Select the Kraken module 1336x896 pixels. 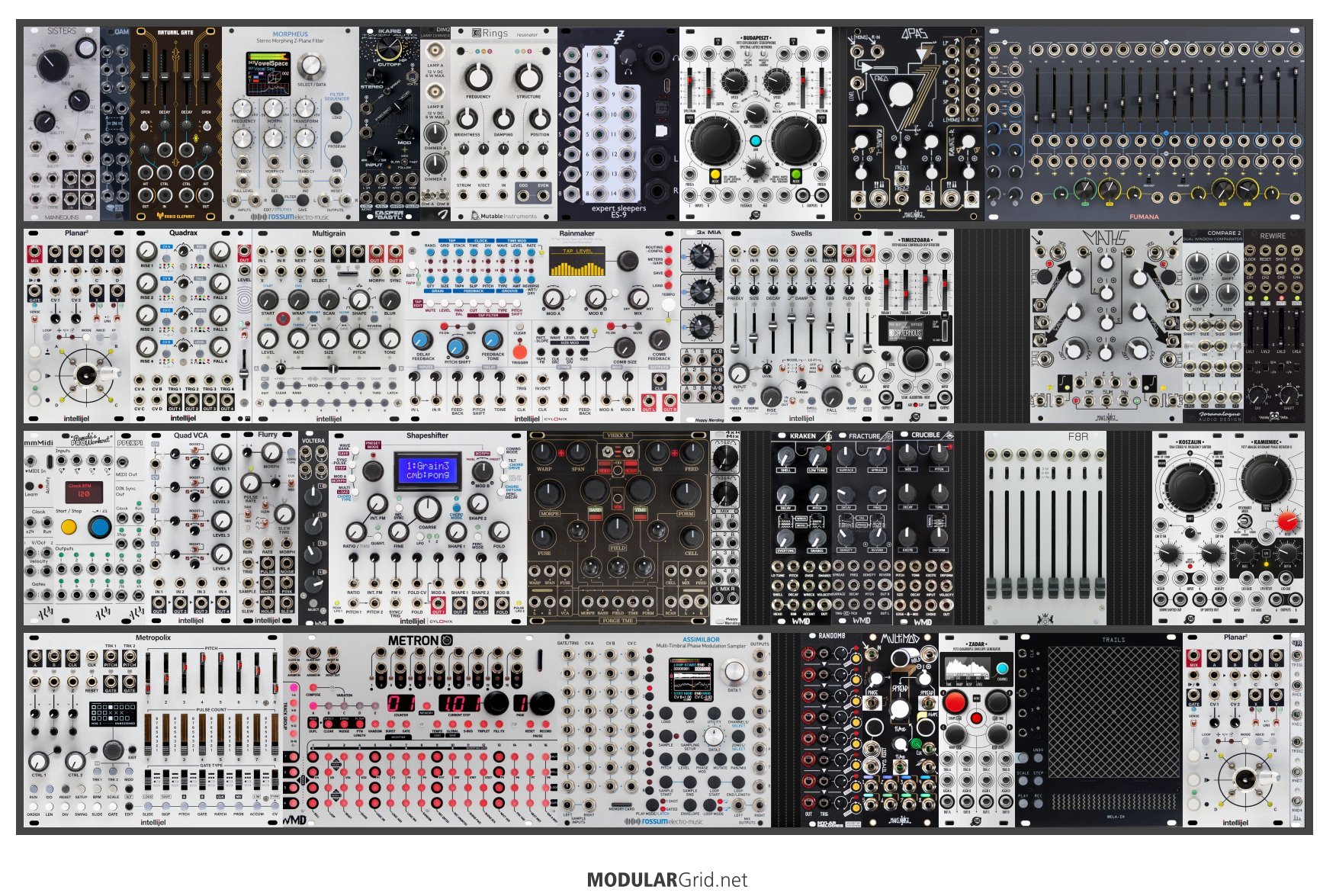pyautogui.click(x=801, y=528)
